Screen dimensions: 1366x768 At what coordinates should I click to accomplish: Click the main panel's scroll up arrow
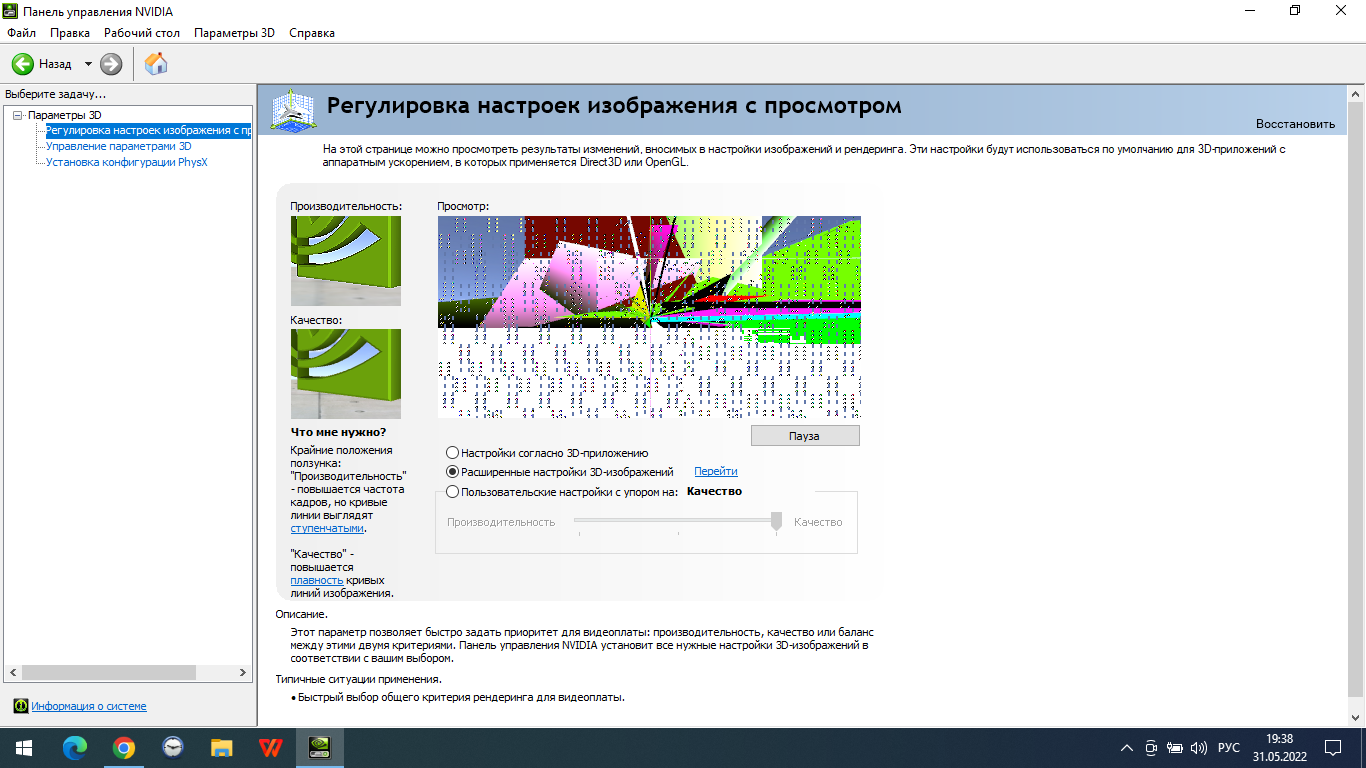tap(1355, 93)
